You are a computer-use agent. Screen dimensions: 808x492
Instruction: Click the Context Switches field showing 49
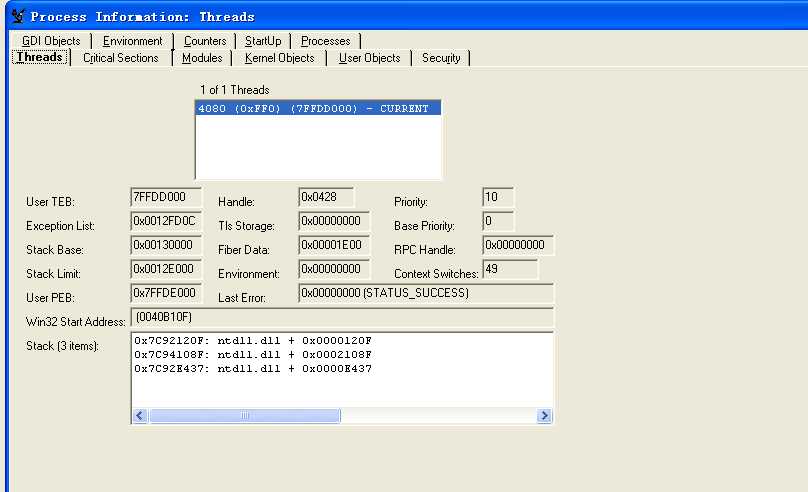[x=510, y=269]
